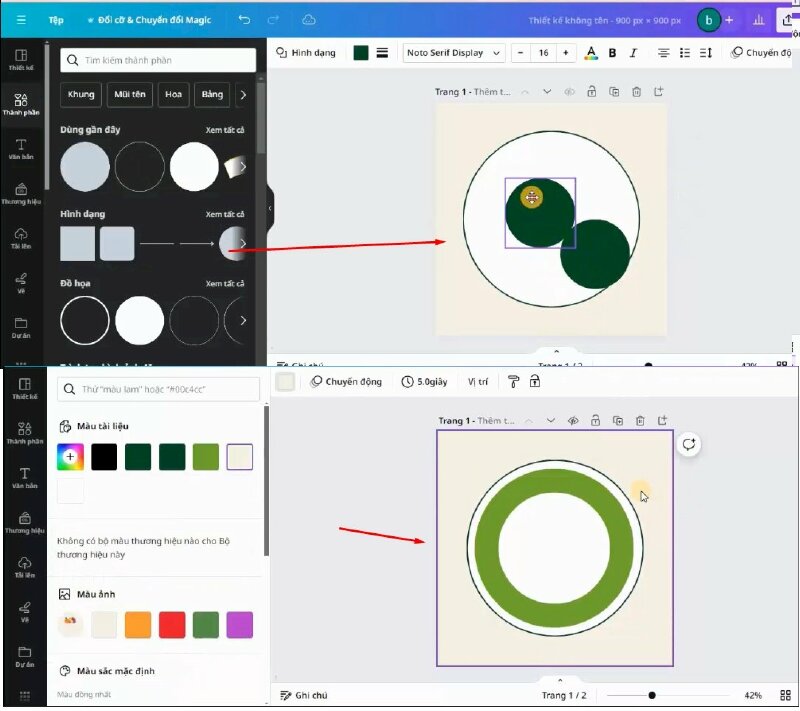The height and width of the screenshot is (711, 800).
Task: Click the cloud save status icon
Action: (309, 20)
